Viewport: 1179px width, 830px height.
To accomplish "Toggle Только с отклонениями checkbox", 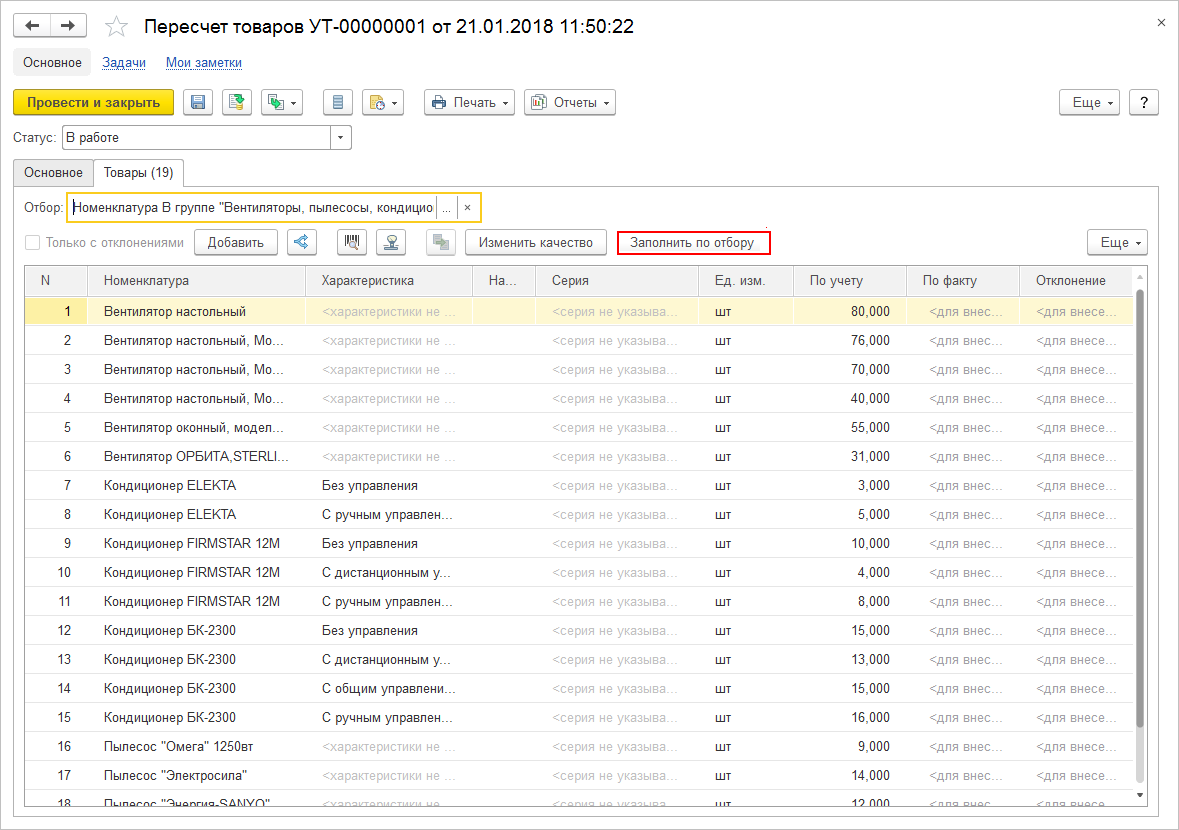I will [32, 242].
